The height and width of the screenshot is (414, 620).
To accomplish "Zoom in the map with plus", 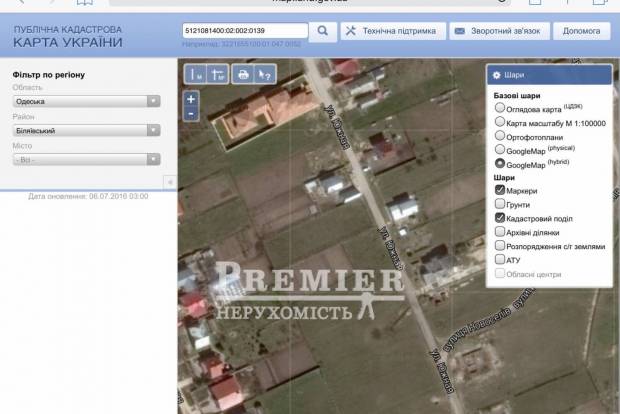I will tap(191, 99).
